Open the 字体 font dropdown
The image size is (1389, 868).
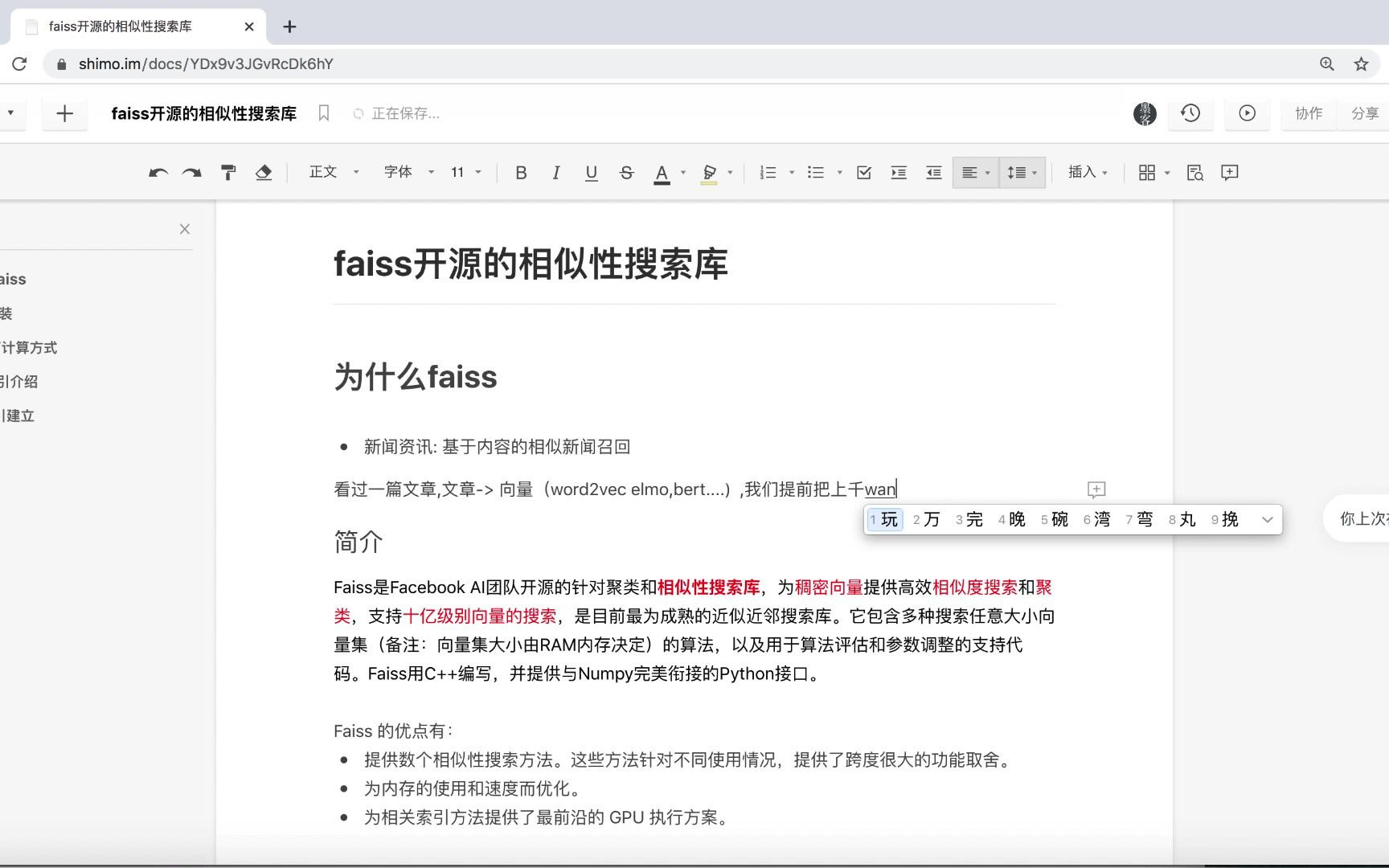408,172
